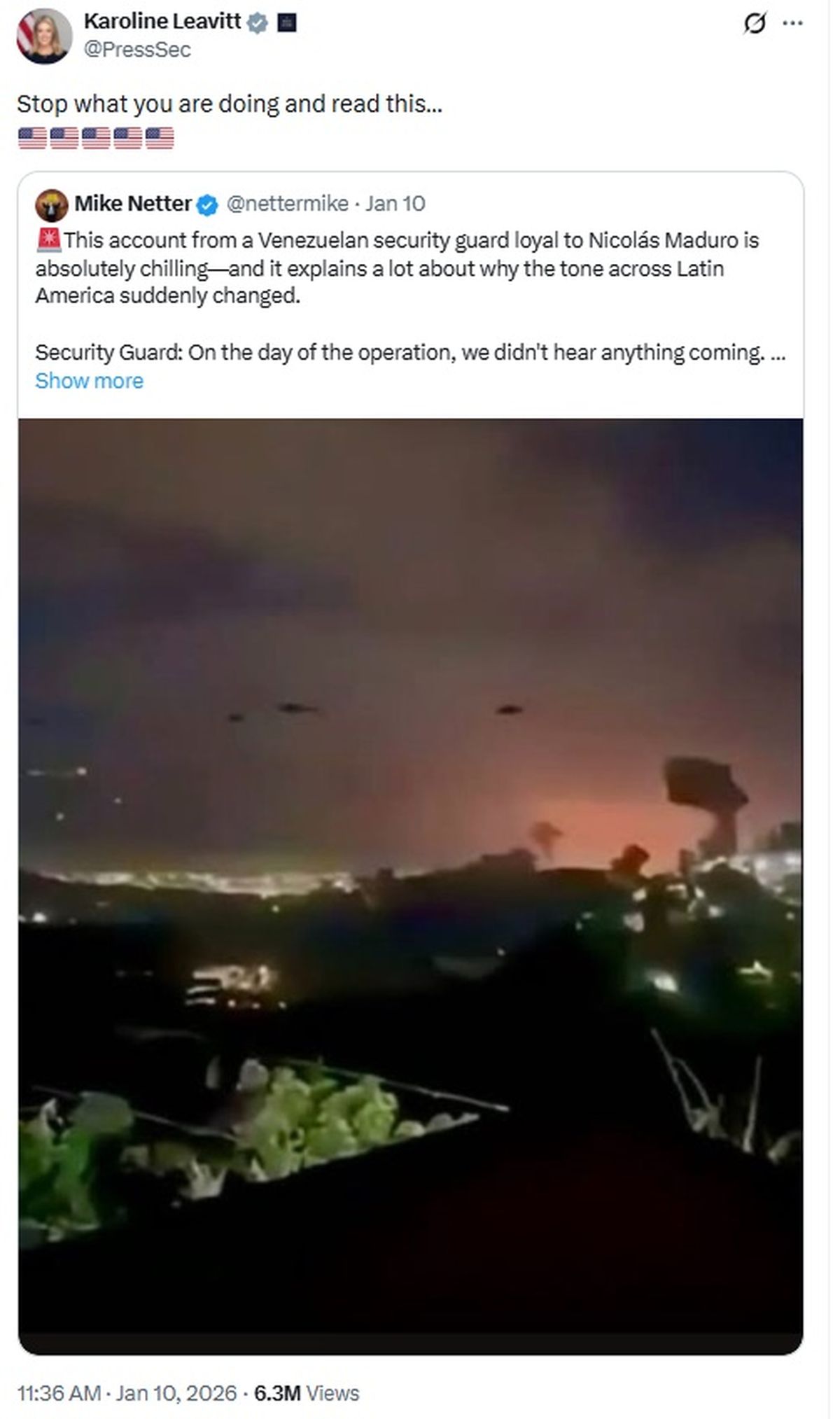
Task: Open Mike Netter's profile avatar
Action: click(x=52, y=204)
